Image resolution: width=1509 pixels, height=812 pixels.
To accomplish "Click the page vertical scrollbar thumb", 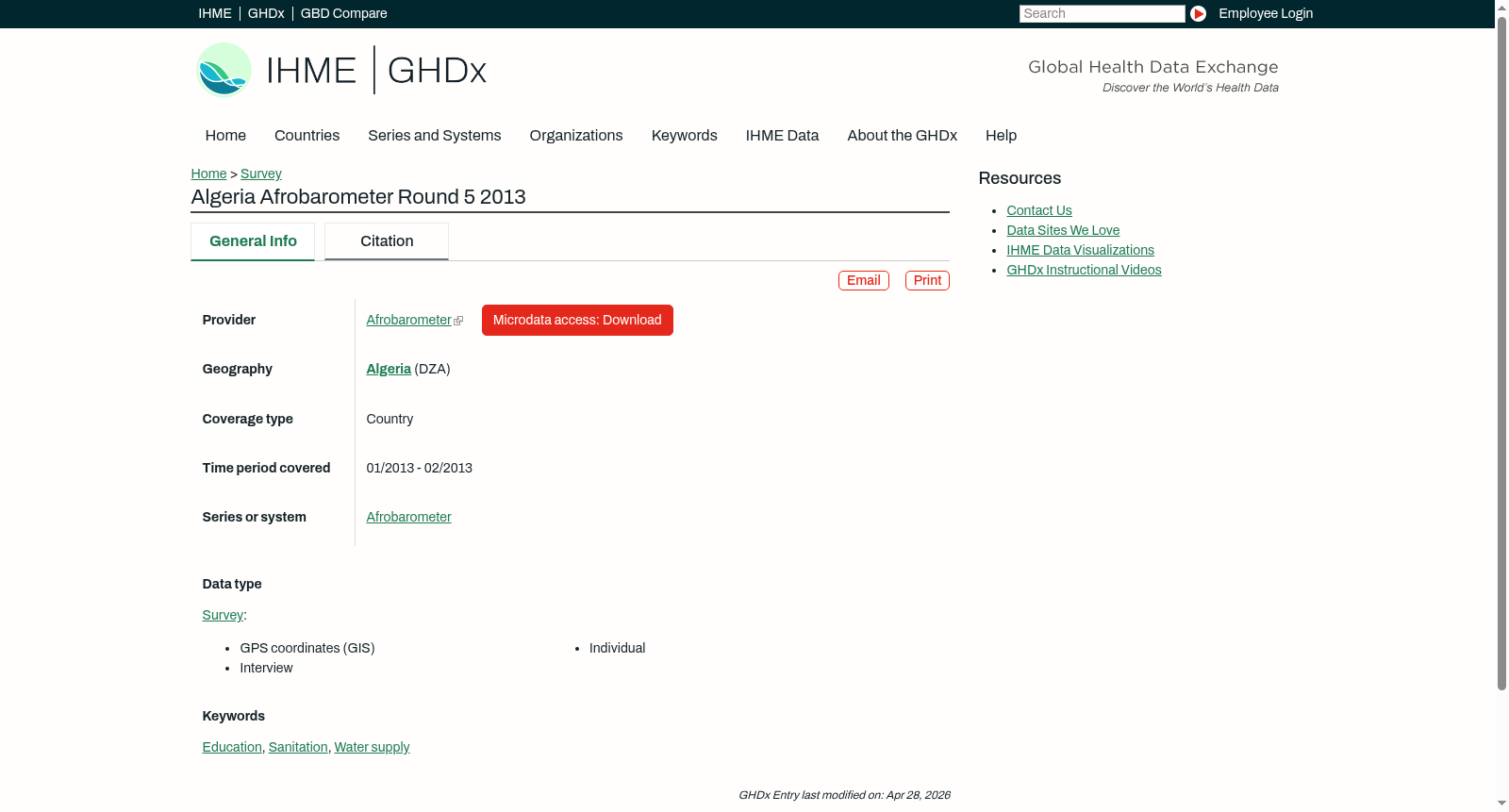I will [1501, 353].
